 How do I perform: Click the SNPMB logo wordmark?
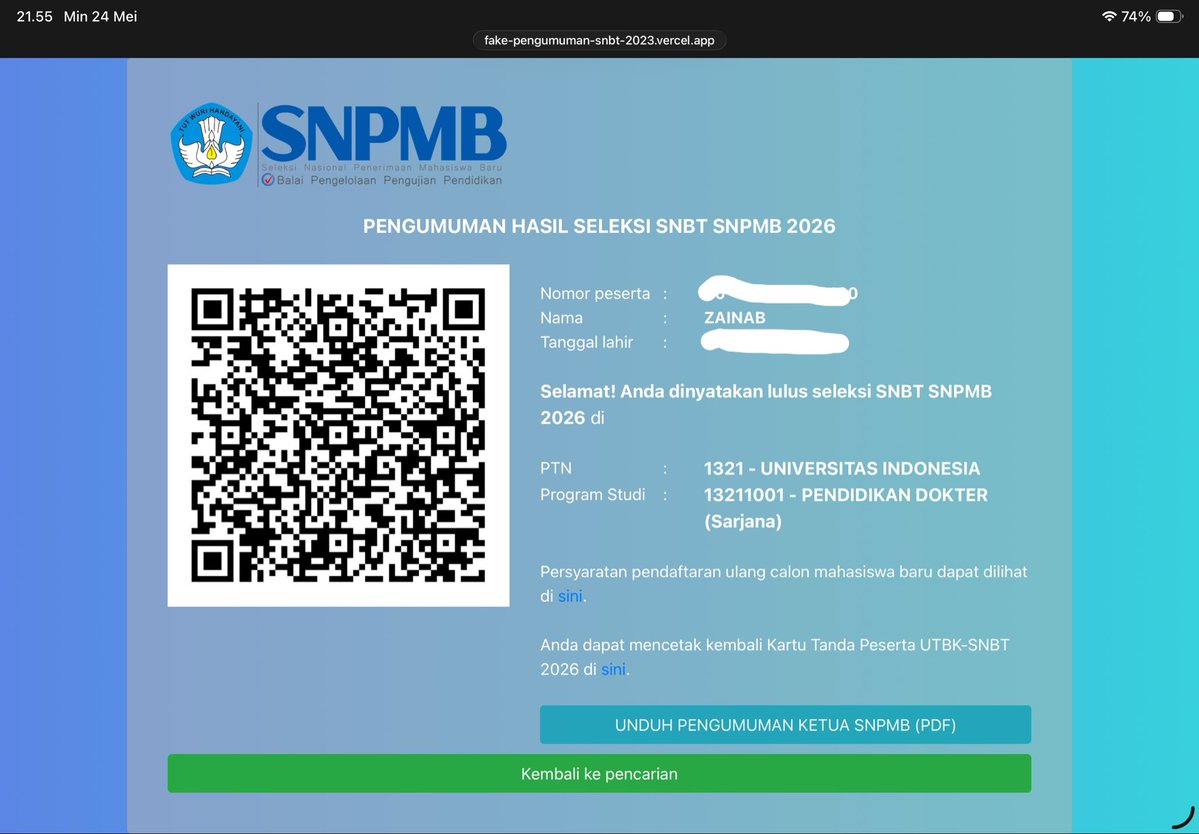click(x=384, y=133)
